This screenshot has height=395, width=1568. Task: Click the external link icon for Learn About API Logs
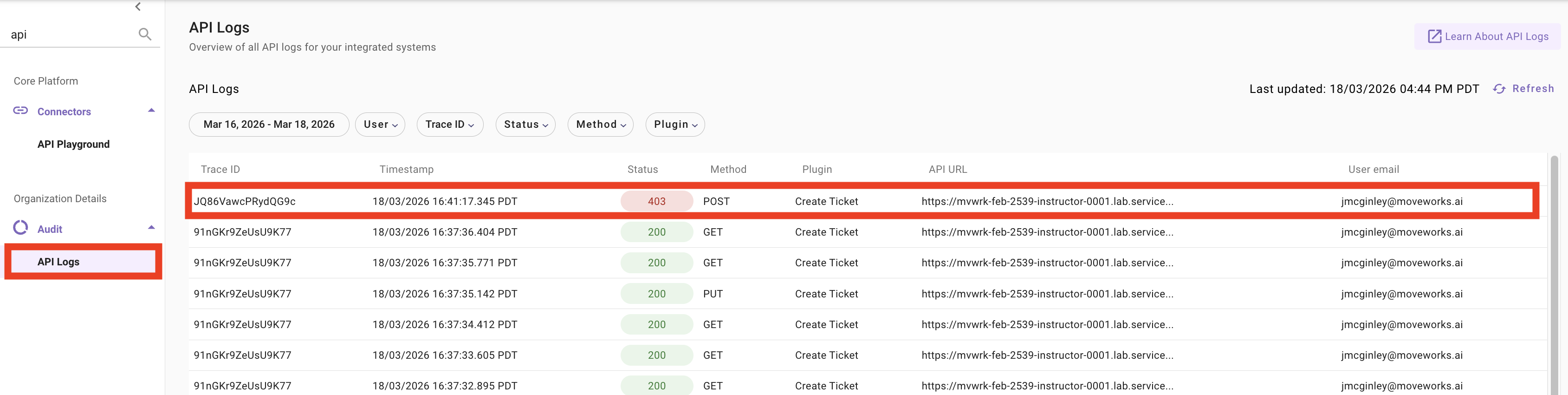click(1434, 37)
